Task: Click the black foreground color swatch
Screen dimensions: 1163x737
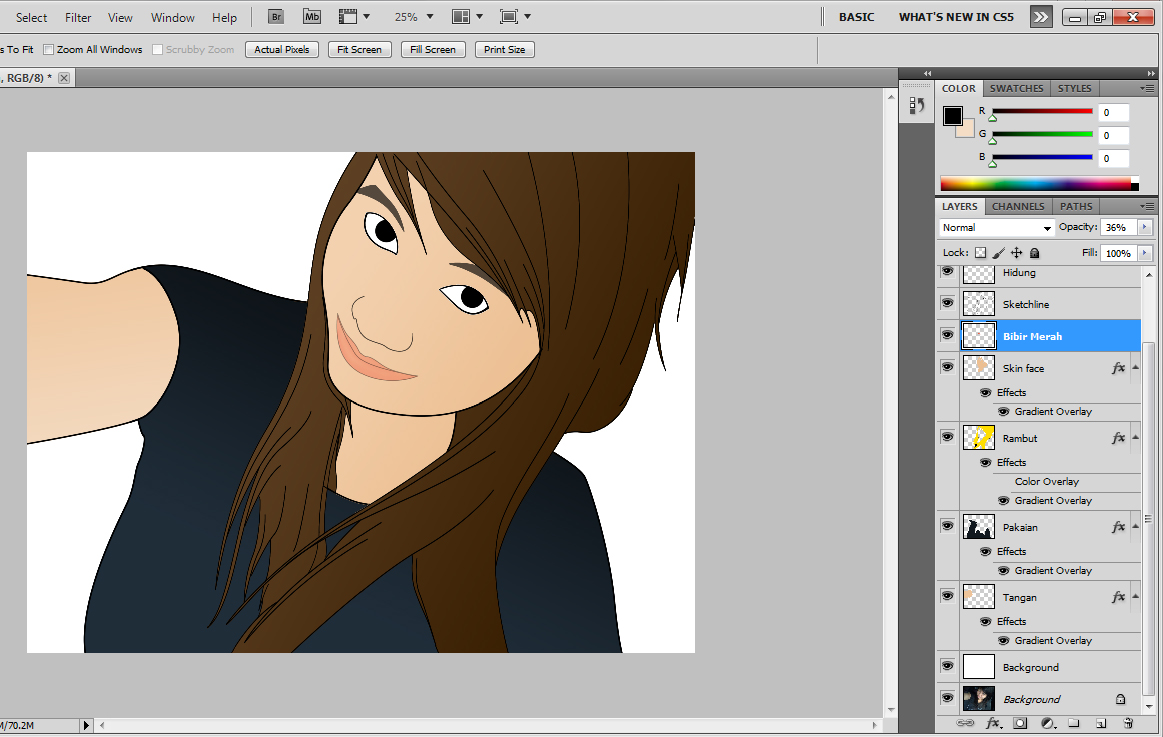Action: pyautogui.click(x=952, y=116)
